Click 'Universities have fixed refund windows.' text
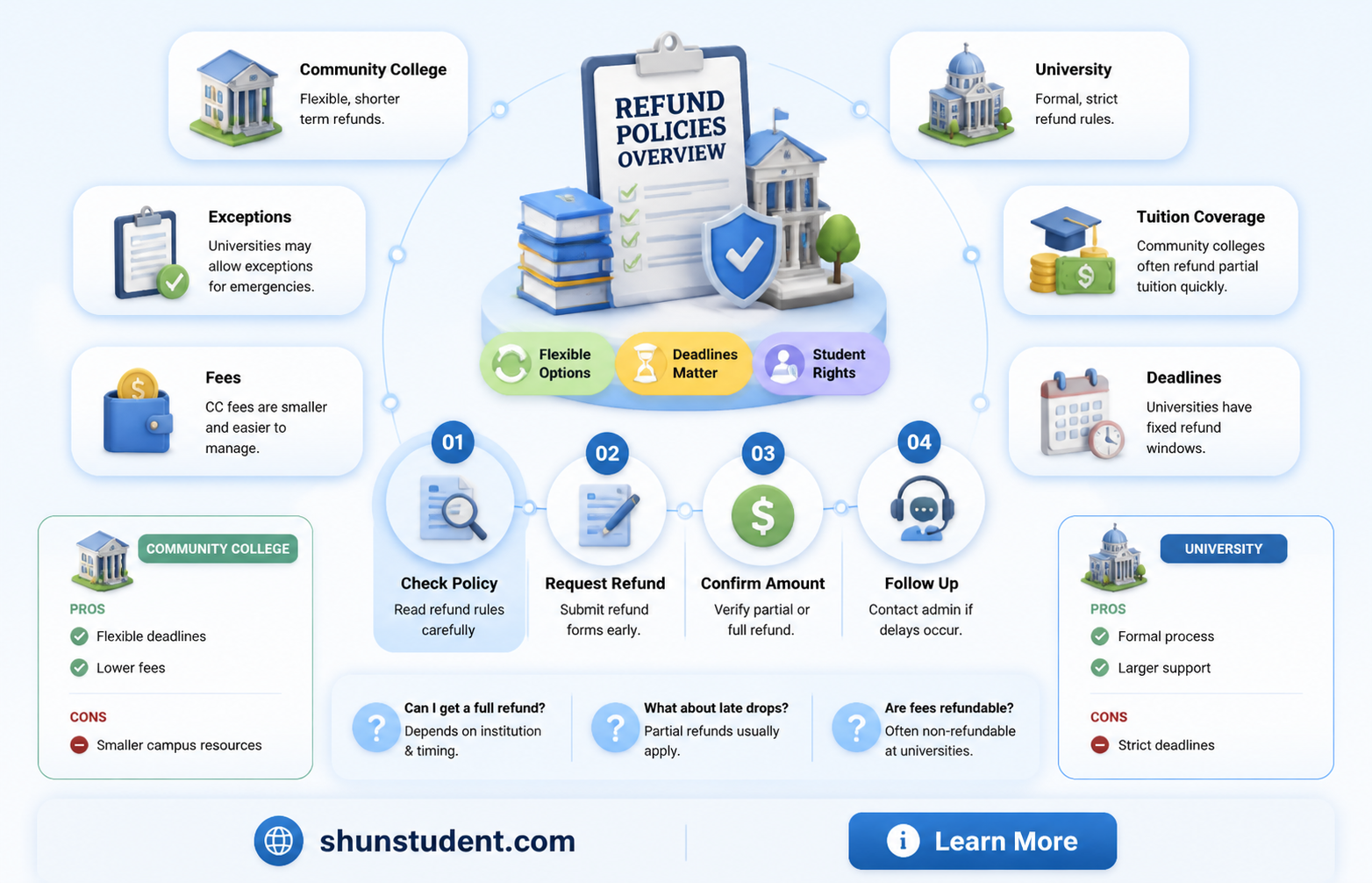 [1199, 427]
